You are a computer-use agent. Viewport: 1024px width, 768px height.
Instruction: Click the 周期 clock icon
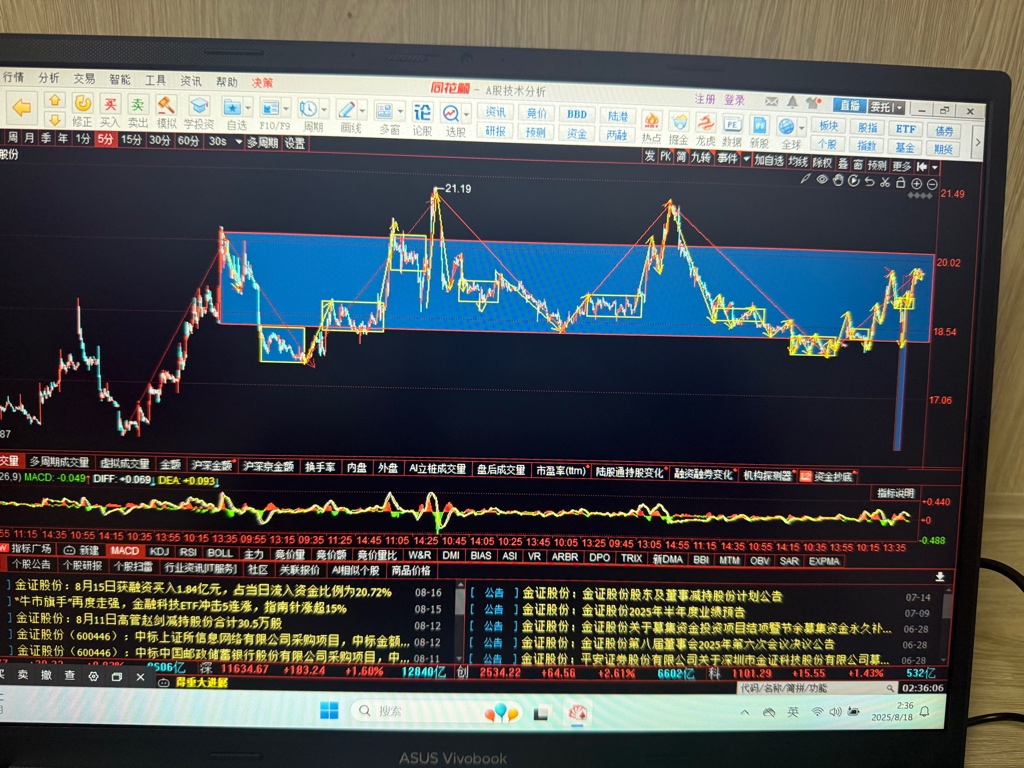tap(308, 108)
